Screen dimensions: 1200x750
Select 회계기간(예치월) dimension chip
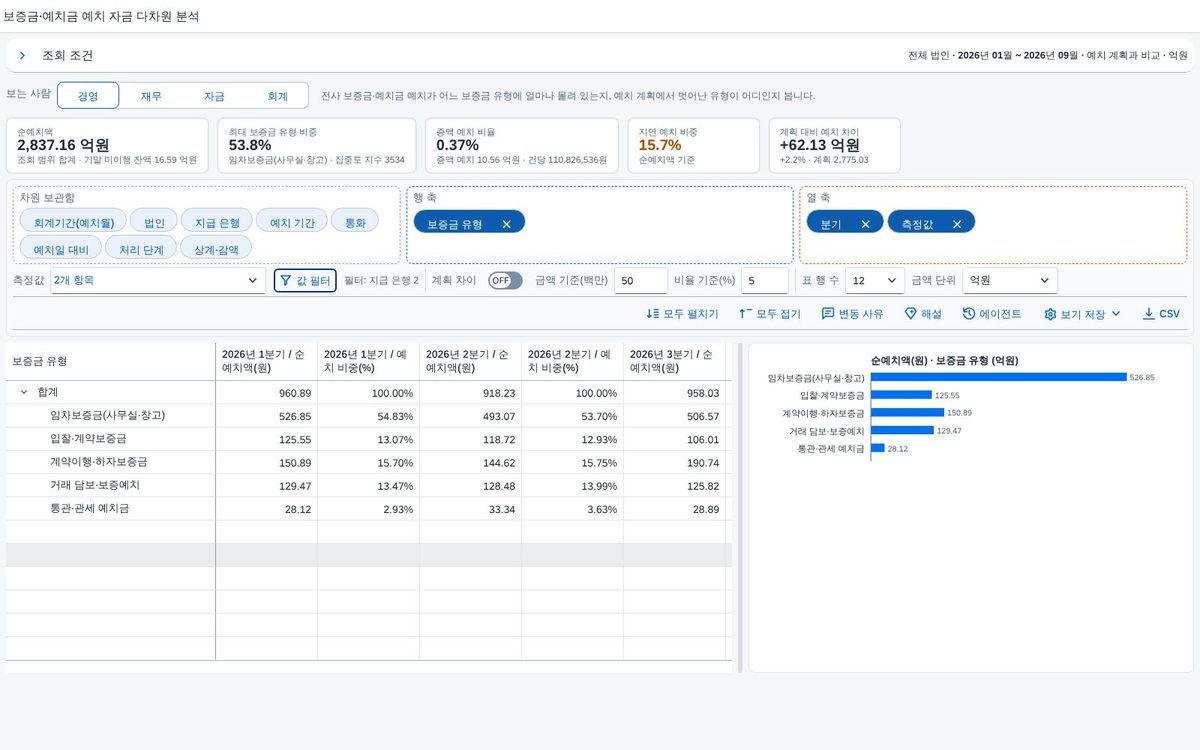point(74,223)
